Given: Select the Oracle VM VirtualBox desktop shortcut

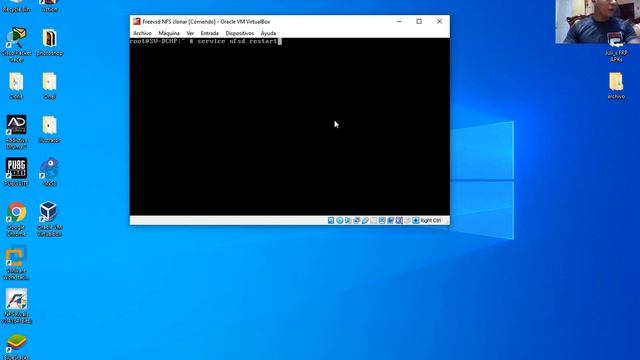Looking at the screenshot, I should [49, 219].
